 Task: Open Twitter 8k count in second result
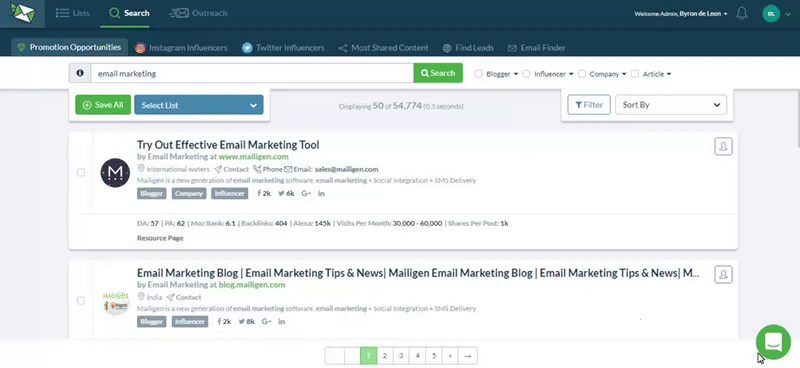point(246,322)
